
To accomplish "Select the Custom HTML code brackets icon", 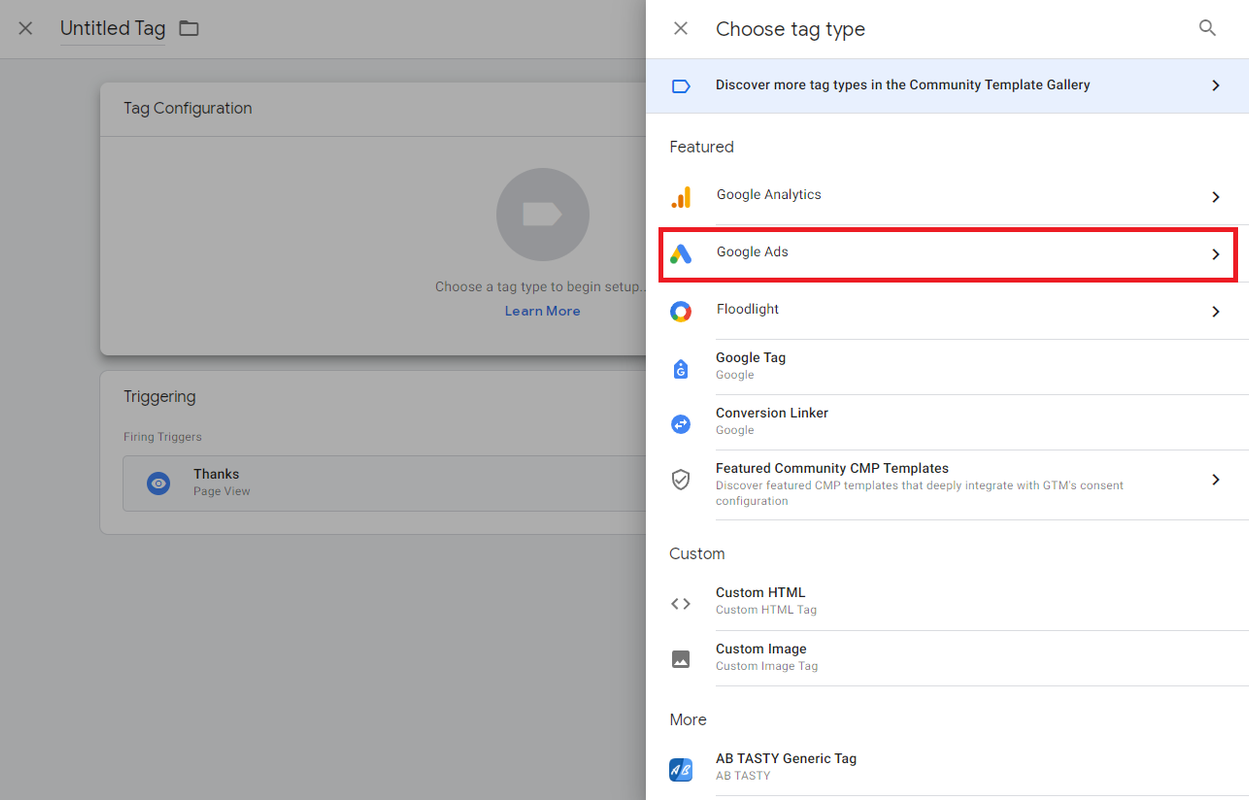I will (x=681, y=603).
